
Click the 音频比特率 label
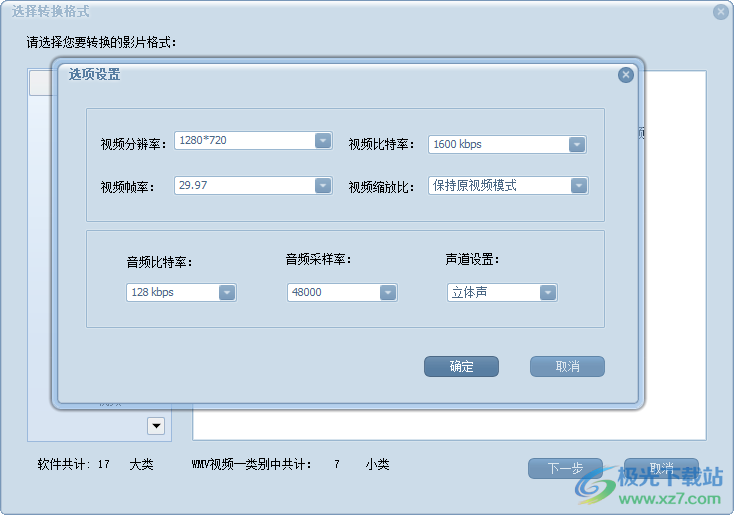[x=159, y=262]
